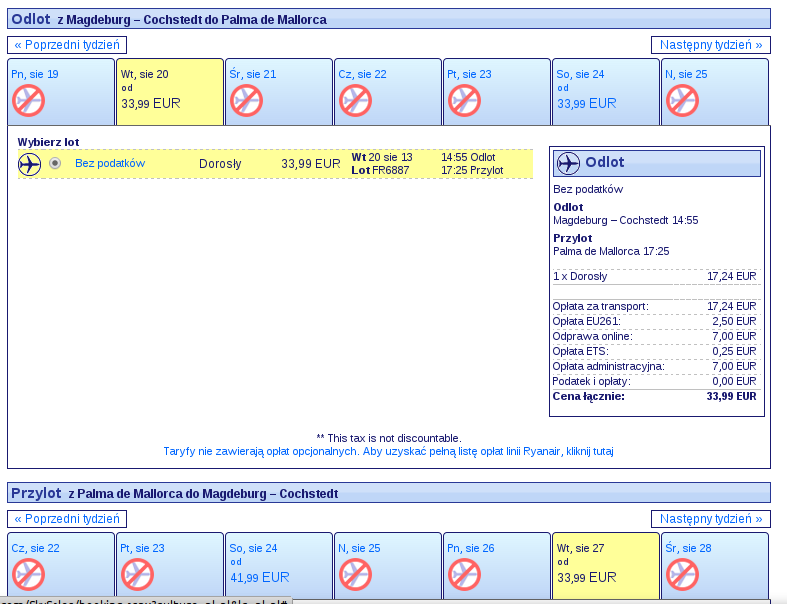Select So, sie 24 outbound date tab
The image size is (787, 604).
point(605,92)
